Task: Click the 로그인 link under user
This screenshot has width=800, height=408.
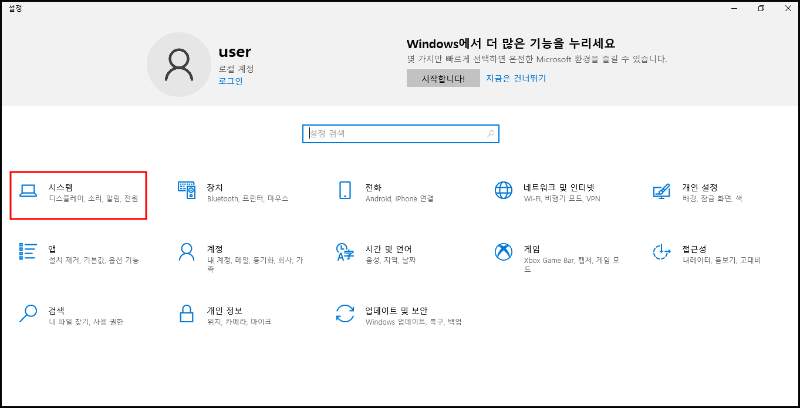Action: (x=231, y=81)
